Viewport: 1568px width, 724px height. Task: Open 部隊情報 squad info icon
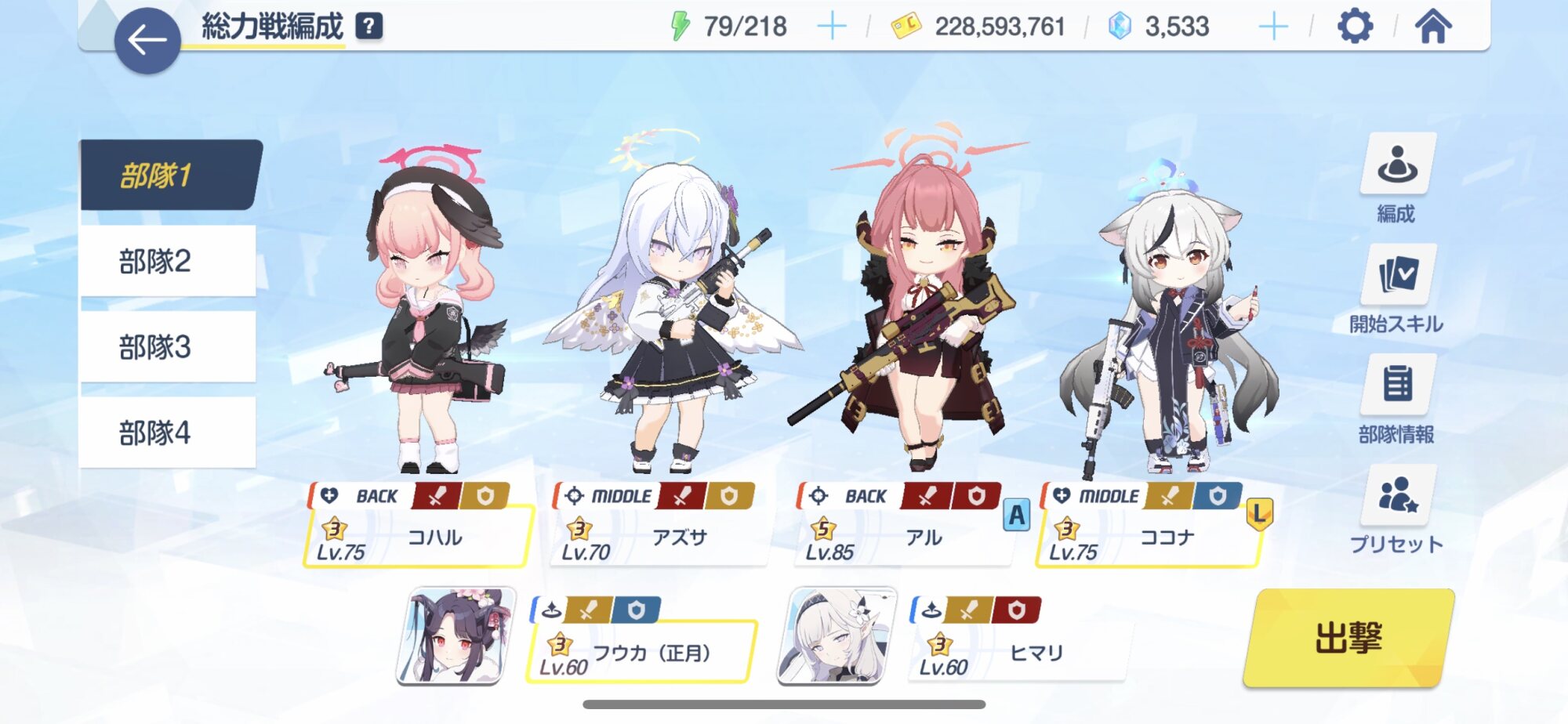[x=1397, y=385]
